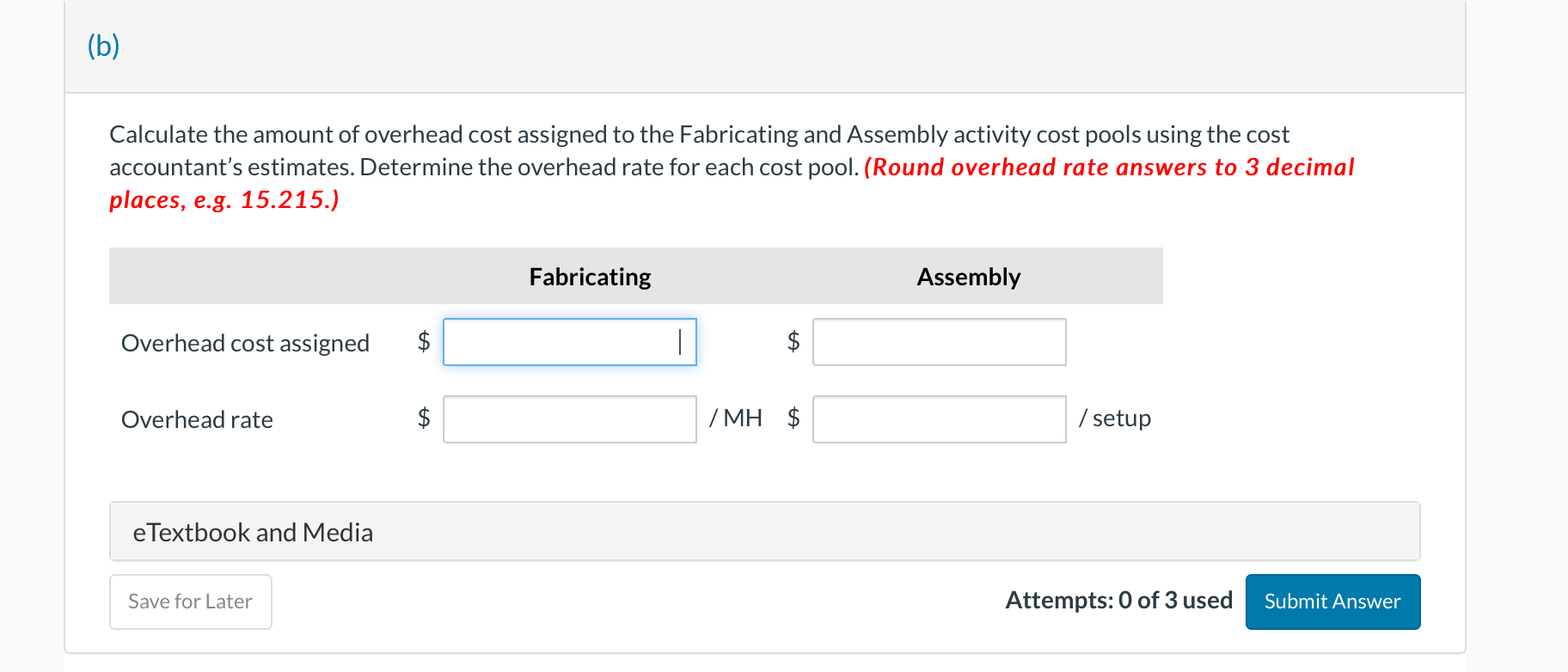The width and height of the screenshot is (1568, 672).
Task: Select the Fabricating column header
Action: click(x=590, y=277)
